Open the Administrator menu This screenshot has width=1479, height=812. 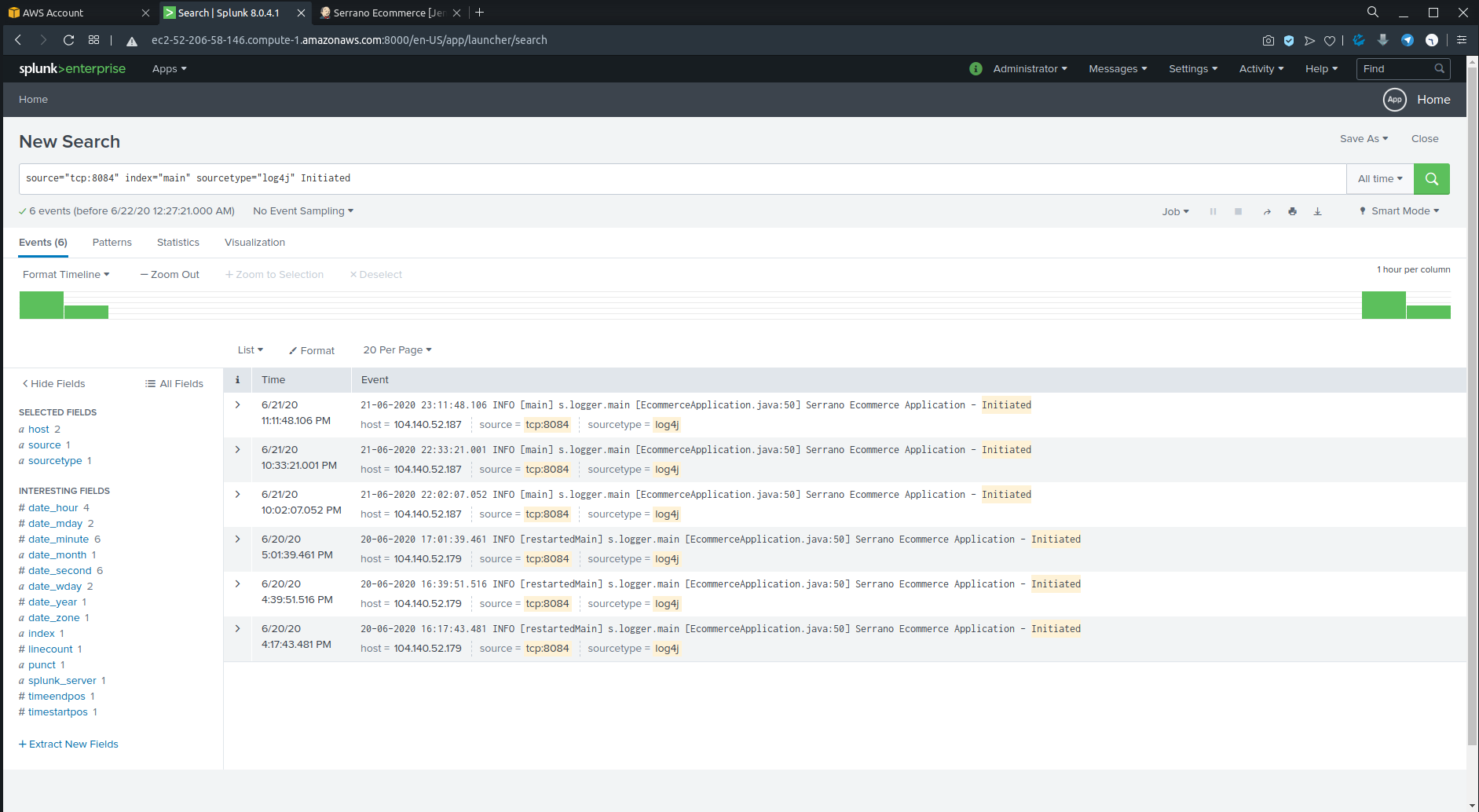[x=1030, y=69]
